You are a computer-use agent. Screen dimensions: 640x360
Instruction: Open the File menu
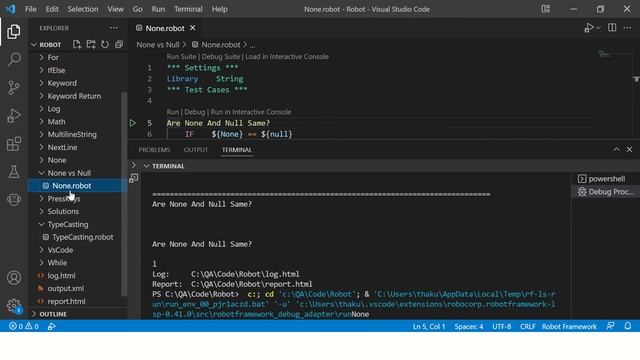coord(31,9)
